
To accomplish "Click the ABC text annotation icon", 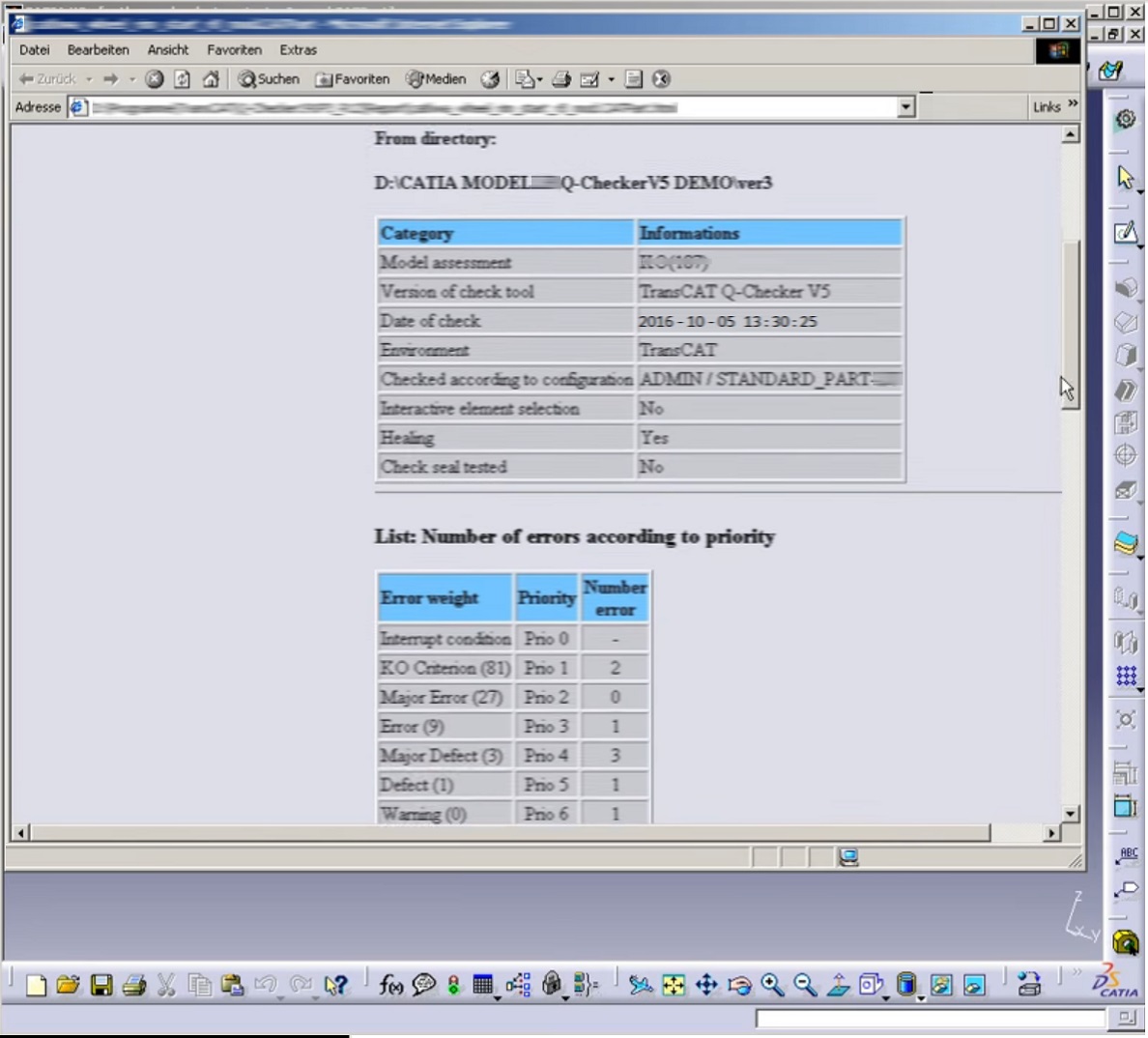I will coord(1126,855).
